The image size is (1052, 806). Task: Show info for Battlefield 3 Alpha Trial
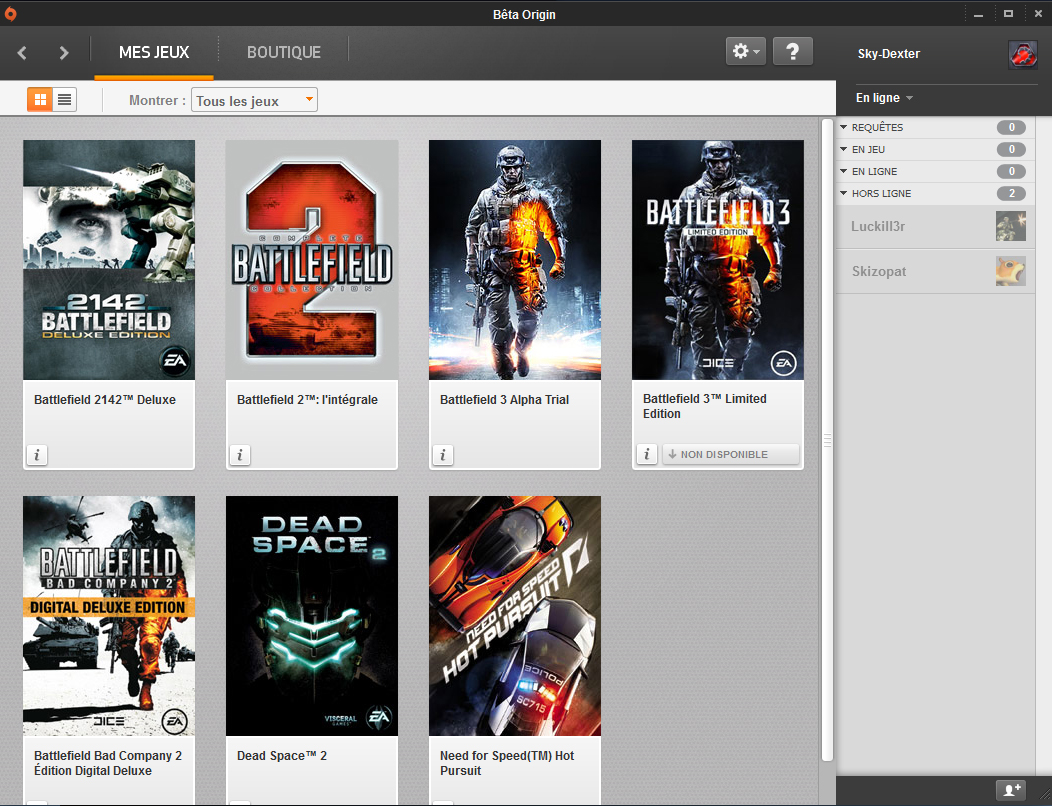pyautogui.click(x=443, y=455)
